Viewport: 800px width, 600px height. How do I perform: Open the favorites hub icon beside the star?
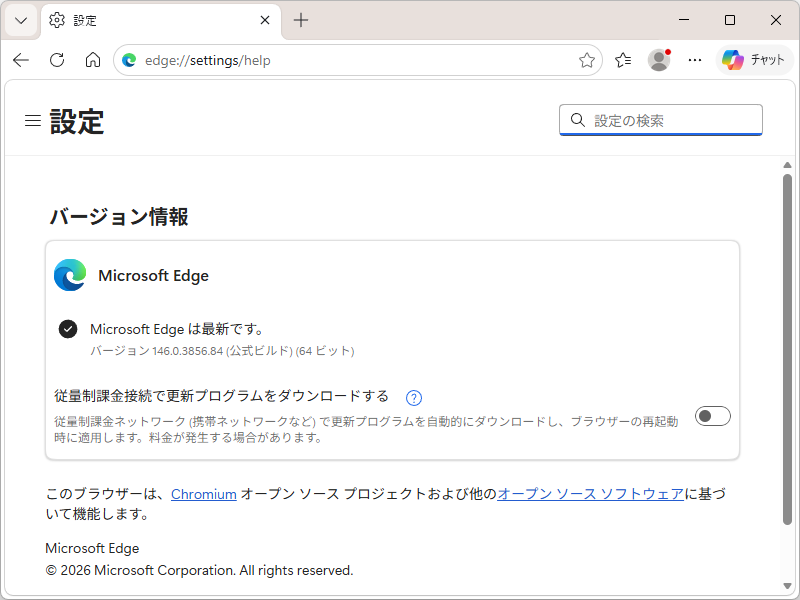[622, 60]
